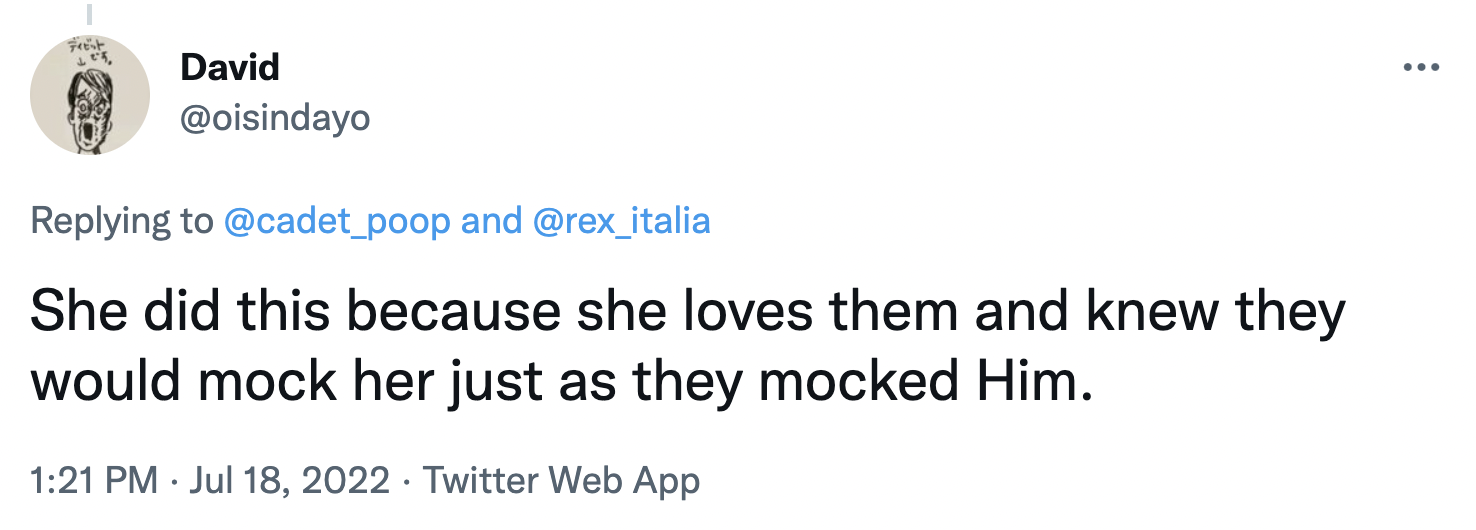
Task: Click the thread connector line above avatar
Action: click(88, 14)
